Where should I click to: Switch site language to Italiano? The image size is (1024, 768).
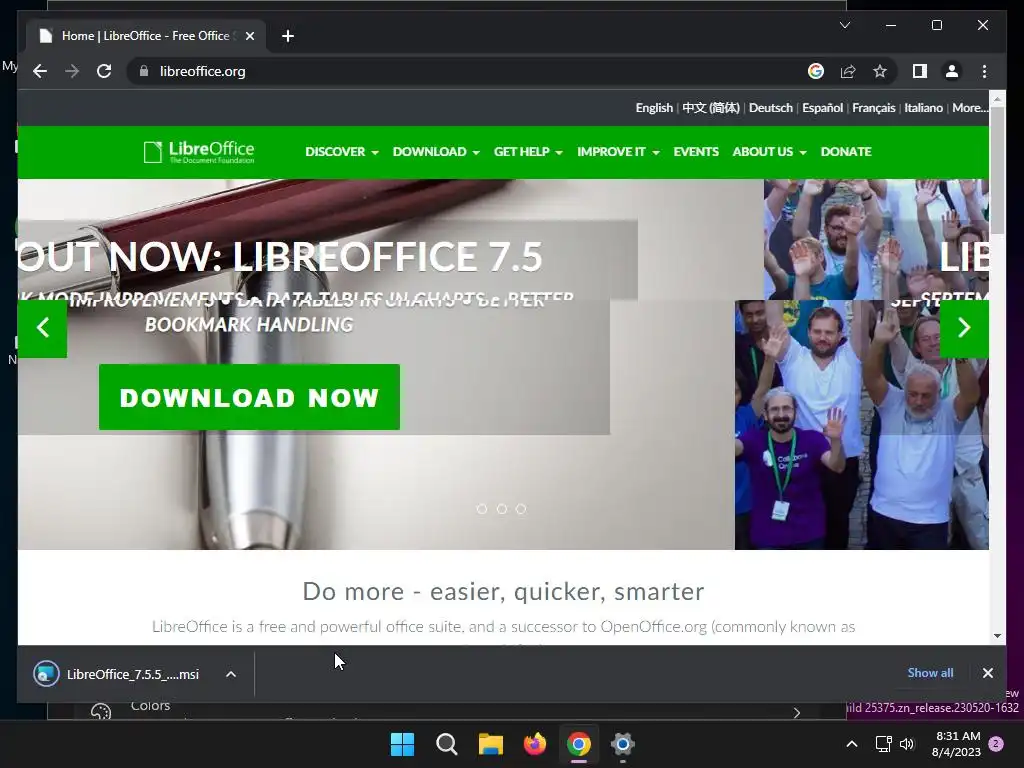tap(923, 108)
